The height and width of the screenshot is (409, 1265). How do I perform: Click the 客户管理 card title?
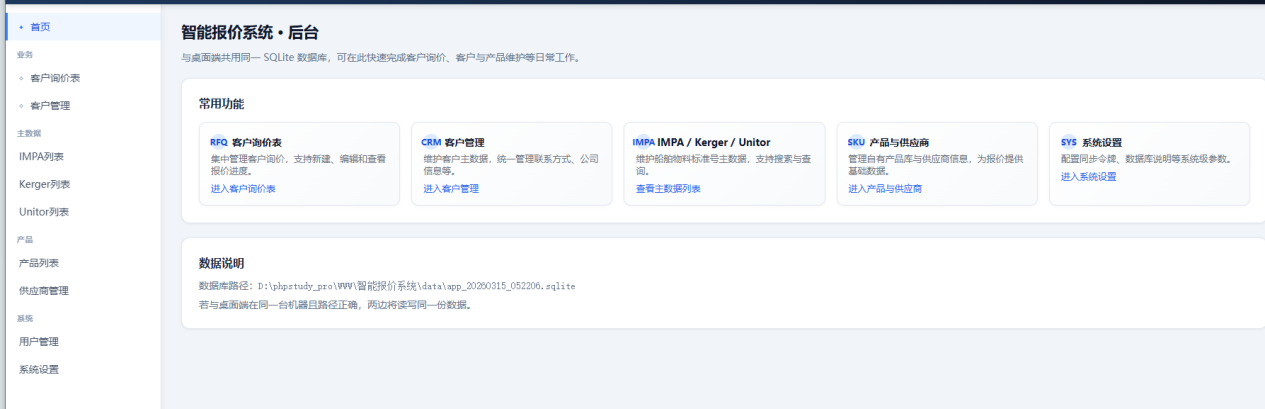click(465, 143)
